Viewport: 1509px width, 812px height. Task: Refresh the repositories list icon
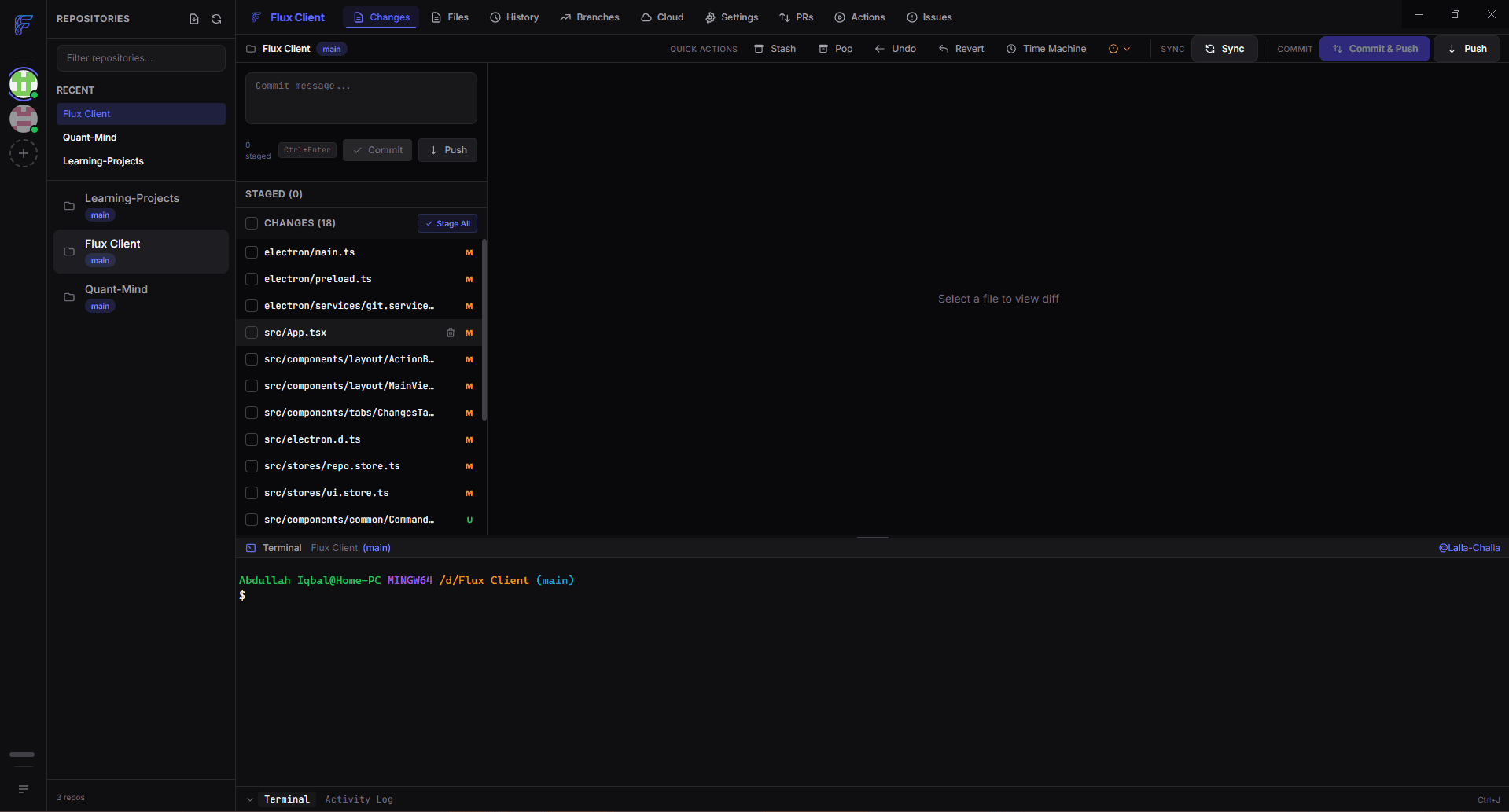pos(215,18)
